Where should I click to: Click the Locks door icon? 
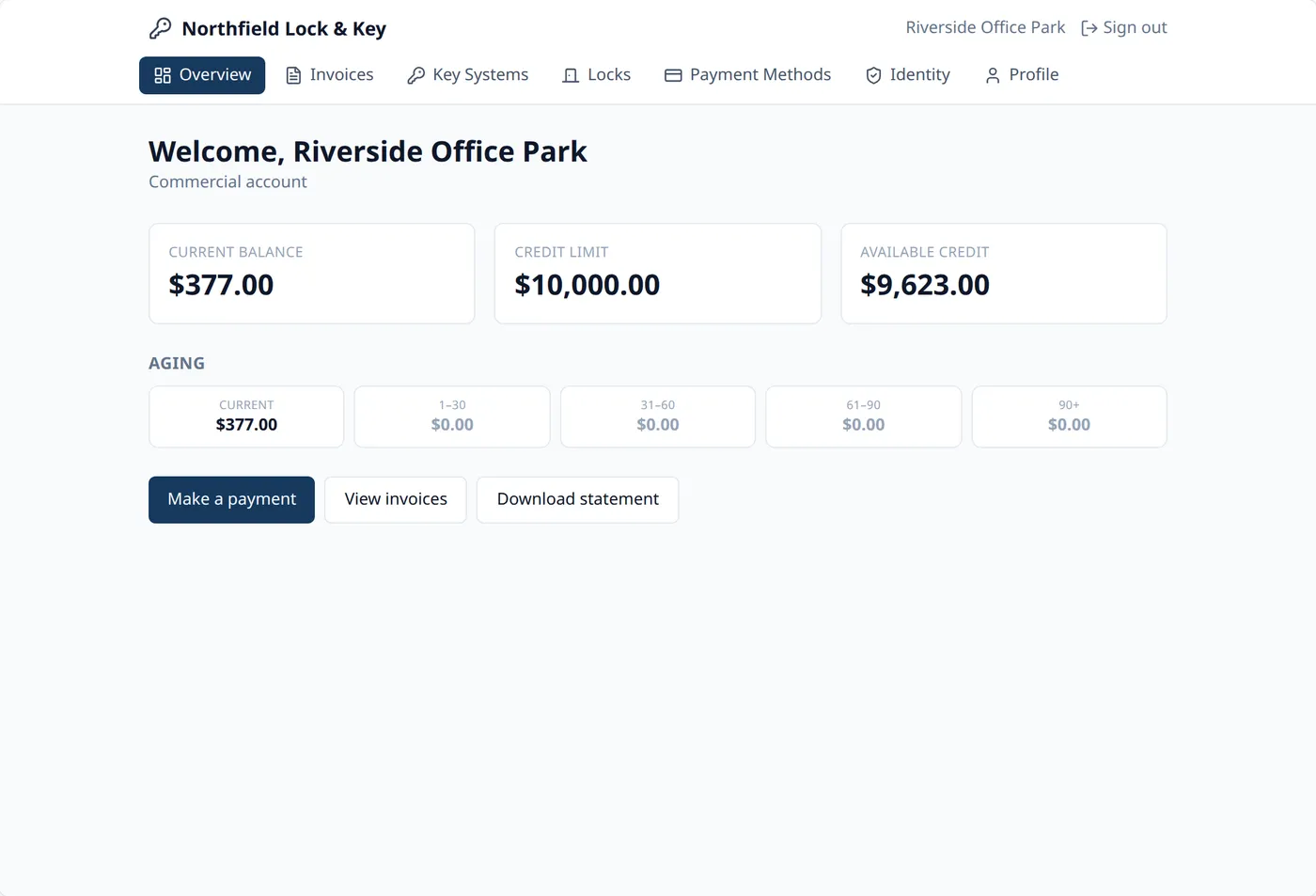tap(571, 75)
